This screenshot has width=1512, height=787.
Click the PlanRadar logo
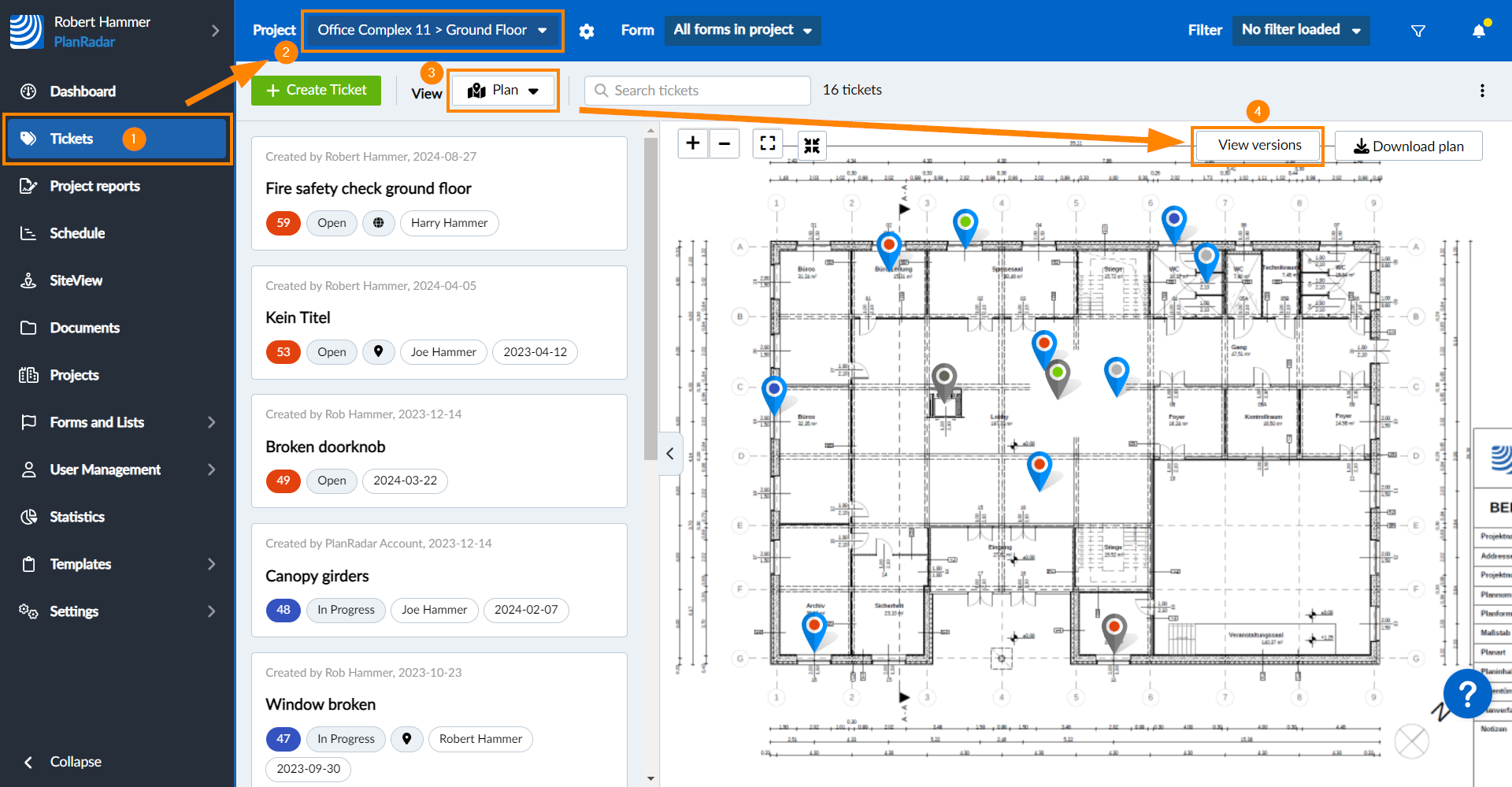[x=26, y=32]
